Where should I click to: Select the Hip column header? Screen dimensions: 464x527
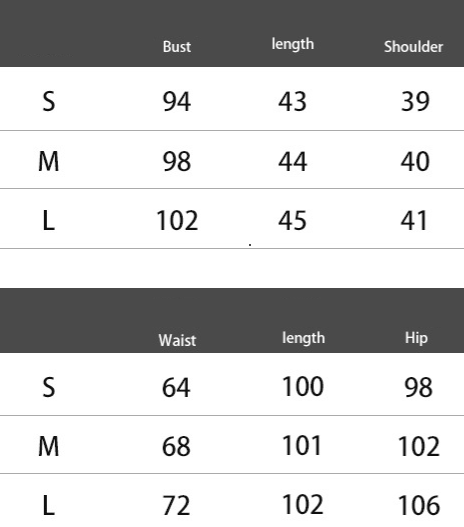point(416,338)
